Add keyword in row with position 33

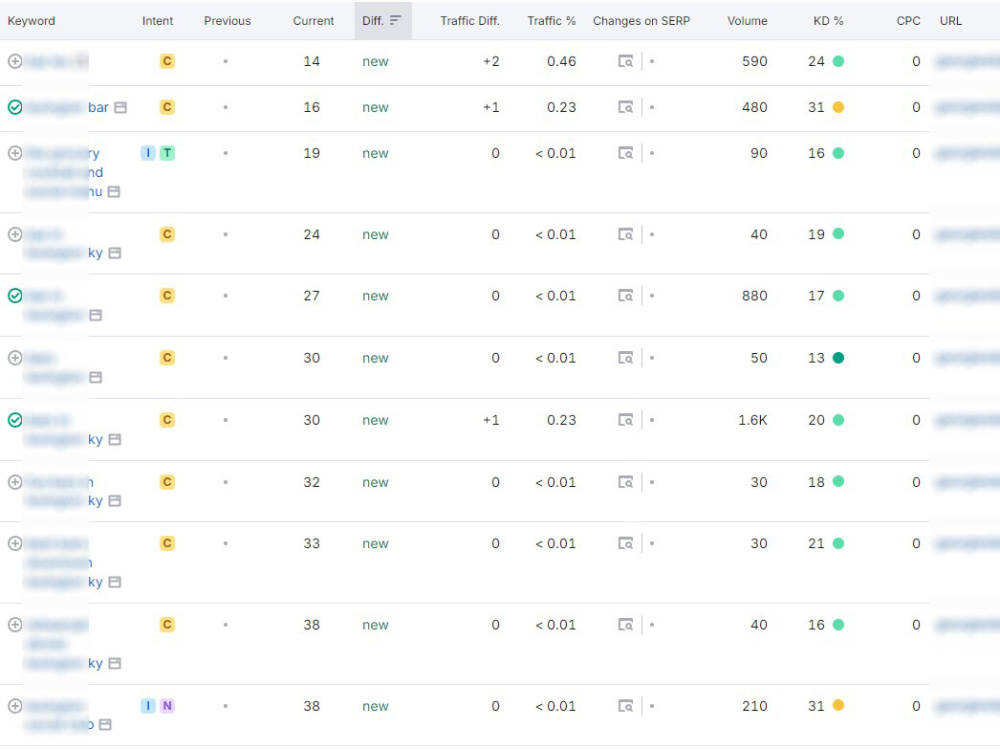click(15, 543)
